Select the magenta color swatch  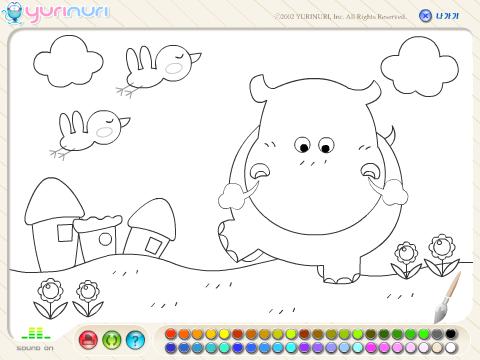click(x=371, y=348)
